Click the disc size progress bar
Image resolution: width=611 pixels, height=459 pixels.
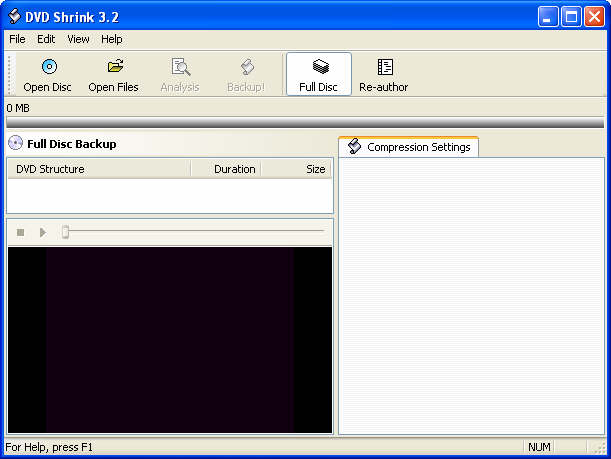click(305, 122)
